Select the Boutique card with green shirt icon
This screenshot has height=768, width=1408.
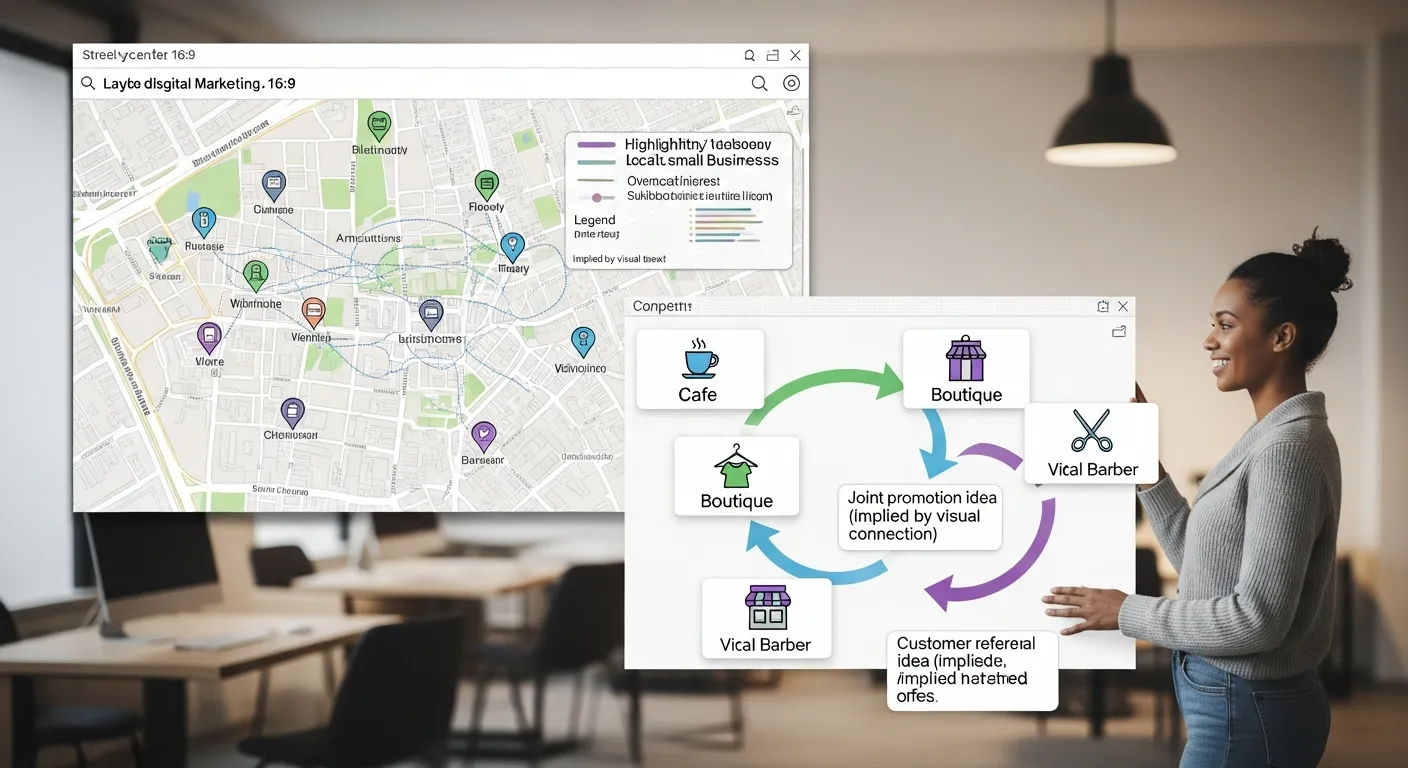click(x=736, y=476)
